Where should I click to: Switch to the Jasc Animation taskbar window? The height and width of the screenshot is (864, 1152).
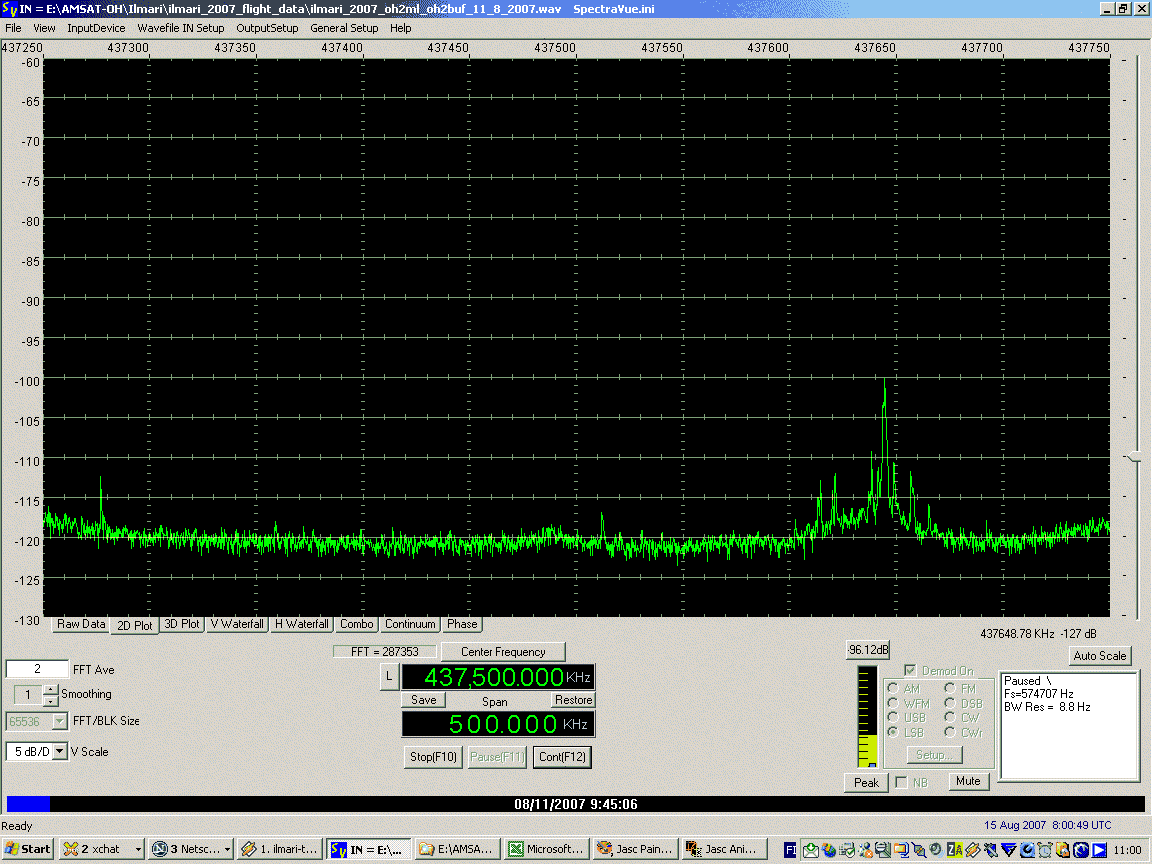(x=724, y=849)
